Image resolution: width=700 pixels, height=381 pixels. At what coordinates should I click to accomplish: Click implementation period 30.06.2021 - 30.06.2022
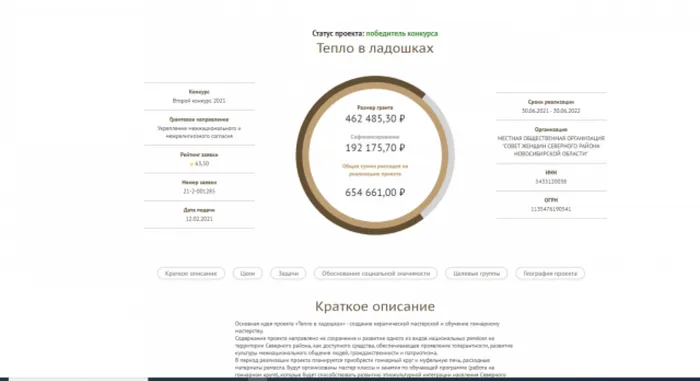point(551,111)
